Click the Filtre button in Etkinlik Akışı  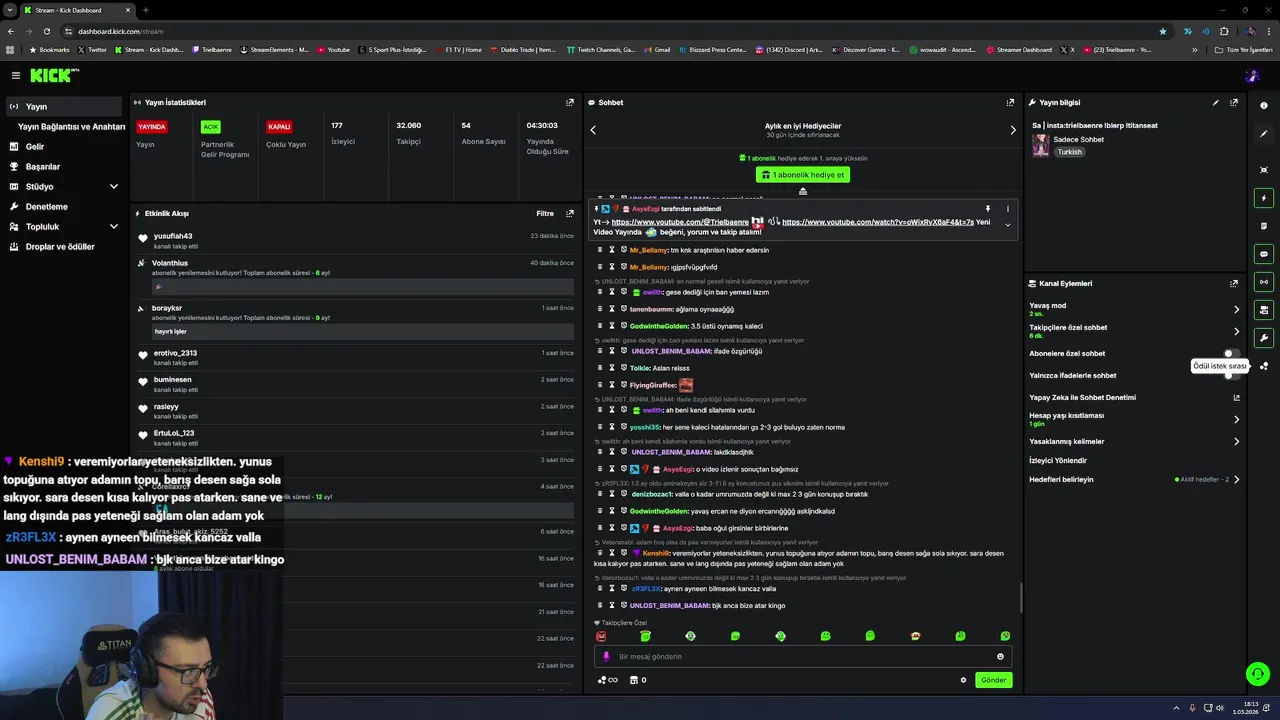click(x=545, y=213)
